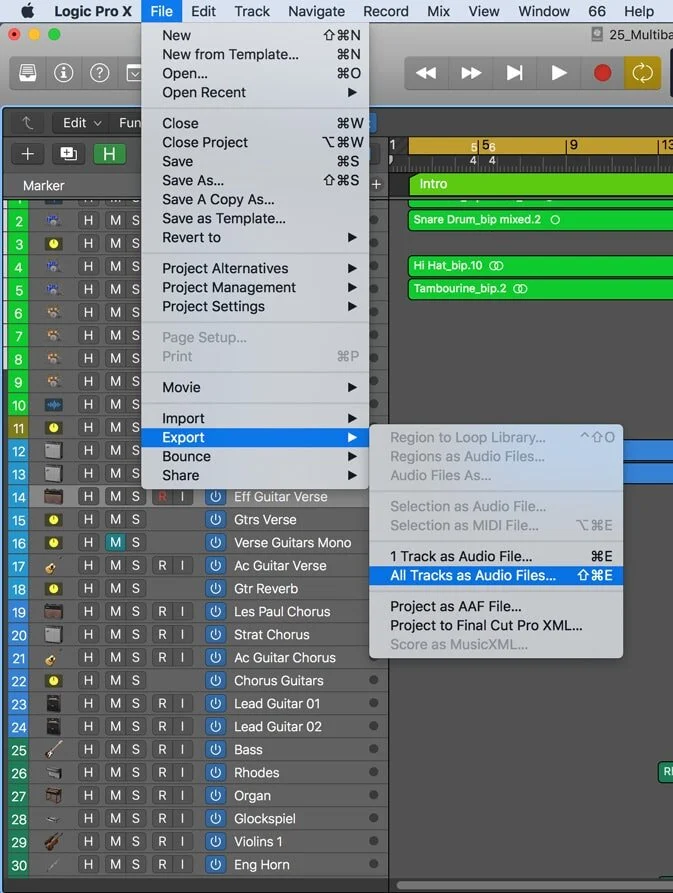Click the organ icon on track 27
Image resolution: width=673 pixels, height=893 pixels.
tap(54, 796)
